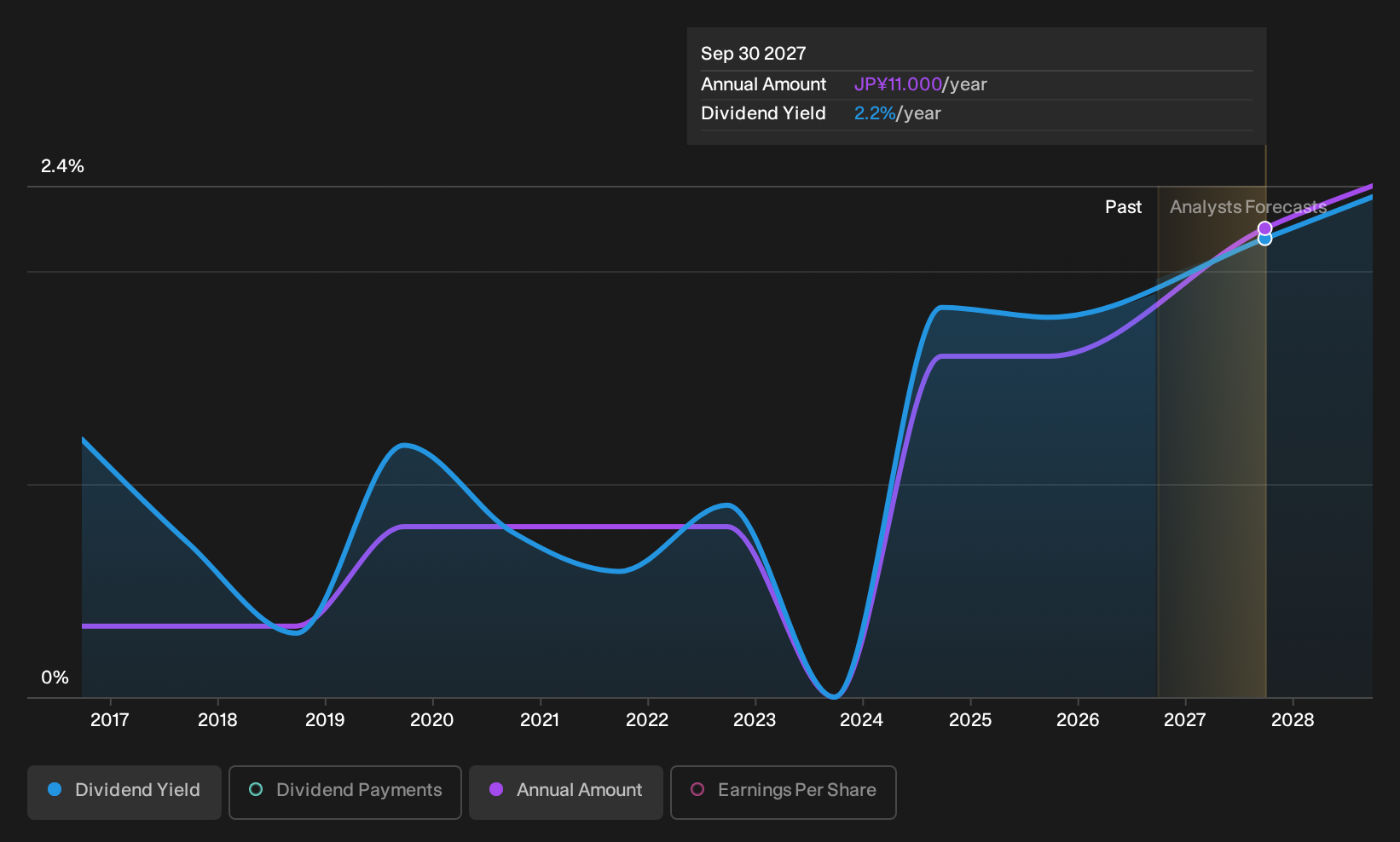Viewport: 1400px width, 842px height.
Task: Click the 2023 x-axis label
Action: coord(755,720)
